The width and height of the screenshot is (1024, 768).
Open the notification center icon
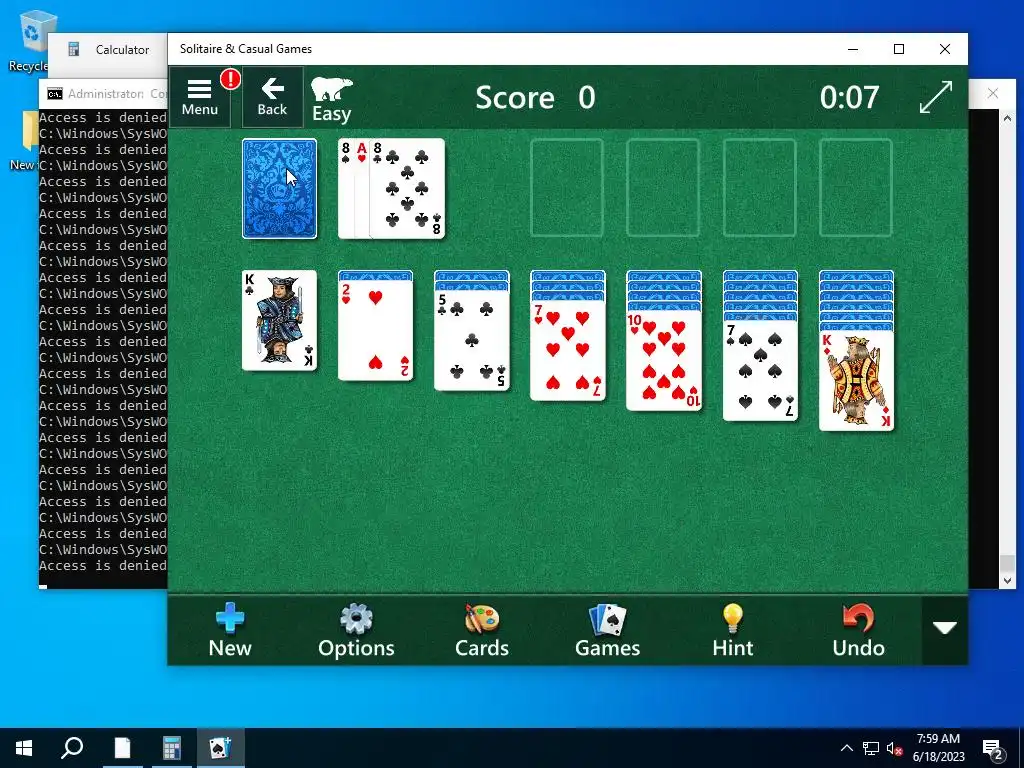[992, 749]
